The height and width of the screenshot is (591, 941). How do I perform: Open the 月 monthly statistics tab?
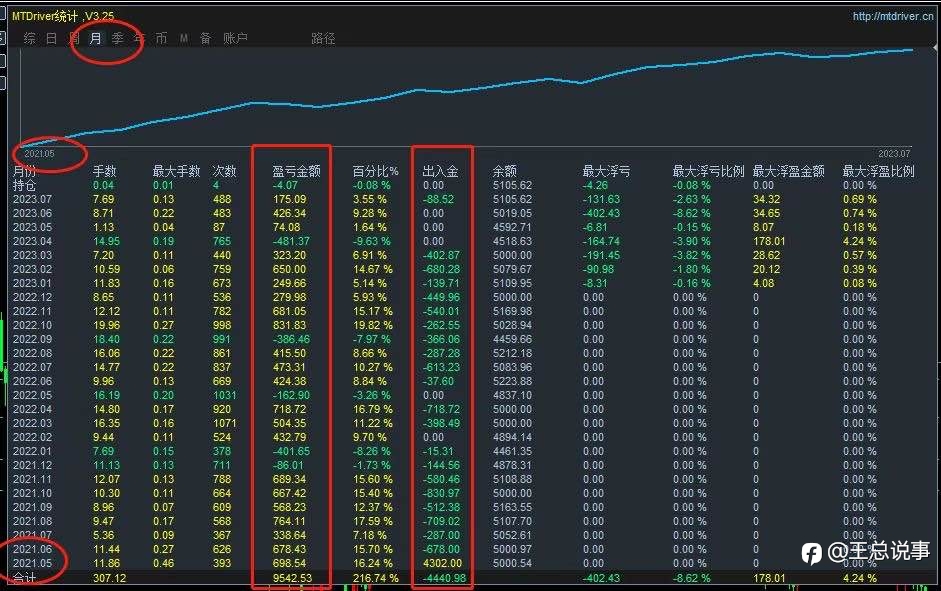[x=95, y=38]
